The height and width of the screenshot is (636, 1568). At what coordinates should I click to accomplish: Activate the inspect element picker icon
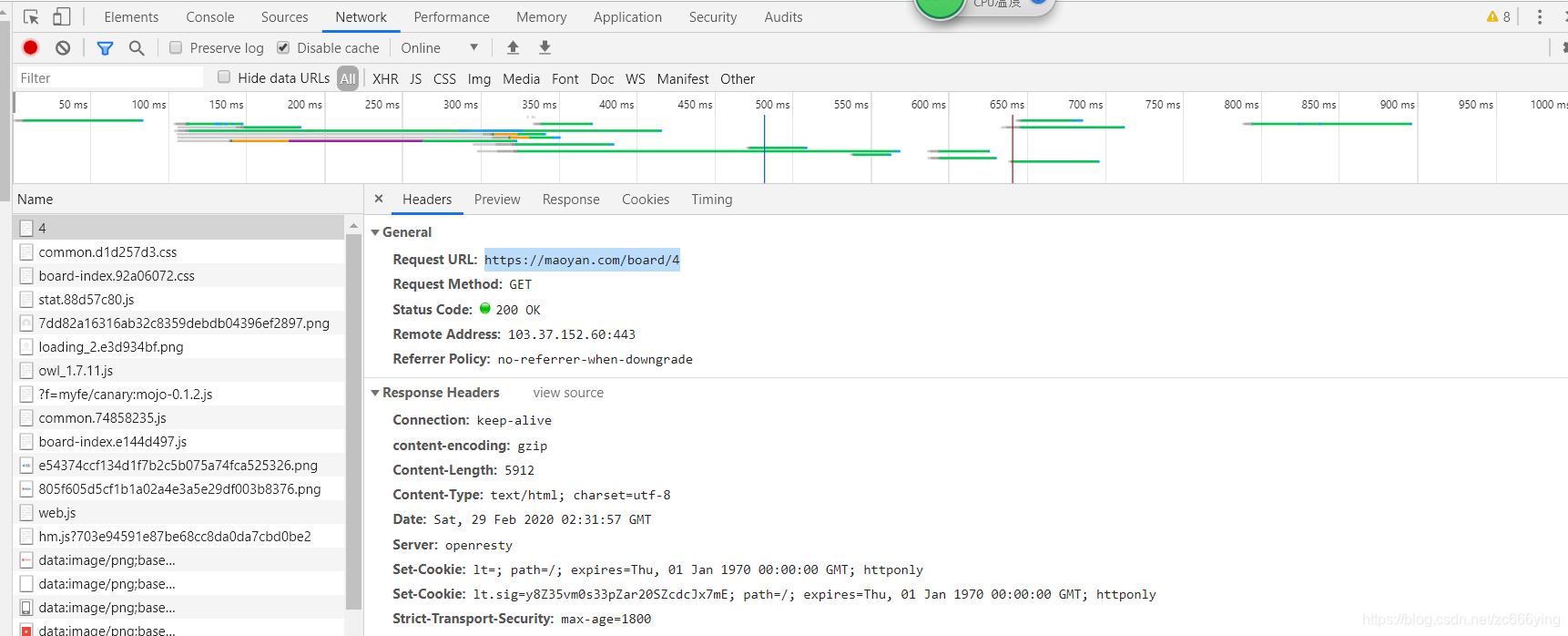click(x=31, y=17)
